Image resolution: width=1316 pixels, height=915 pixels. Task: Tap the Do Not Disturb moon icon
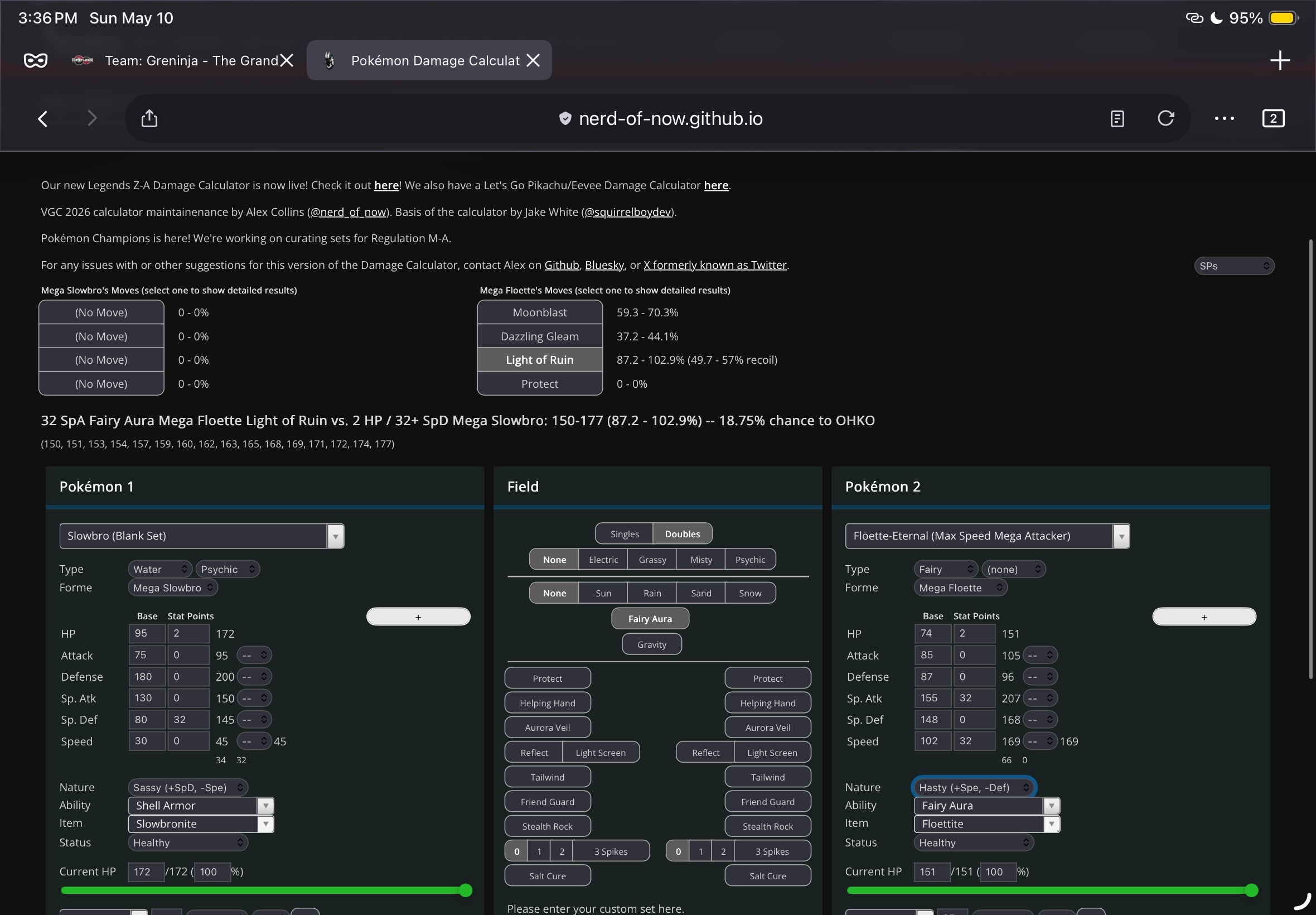1216,18
